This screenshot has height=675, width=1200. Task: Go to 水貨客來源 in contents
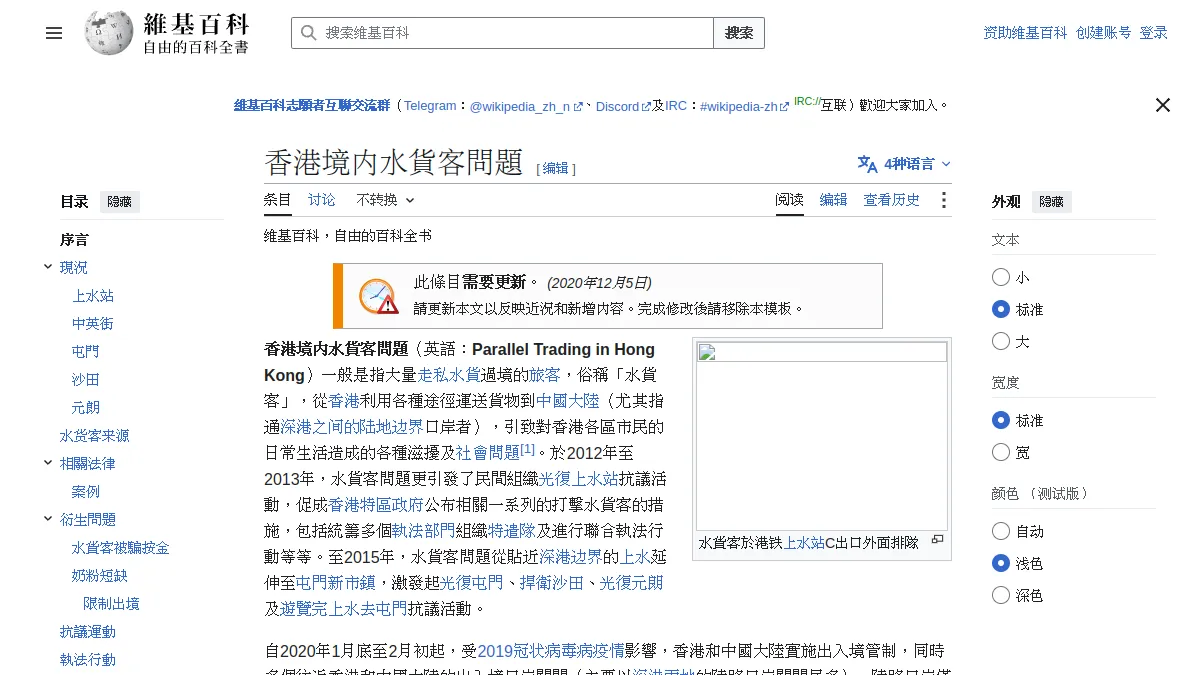tap(95, 436)
